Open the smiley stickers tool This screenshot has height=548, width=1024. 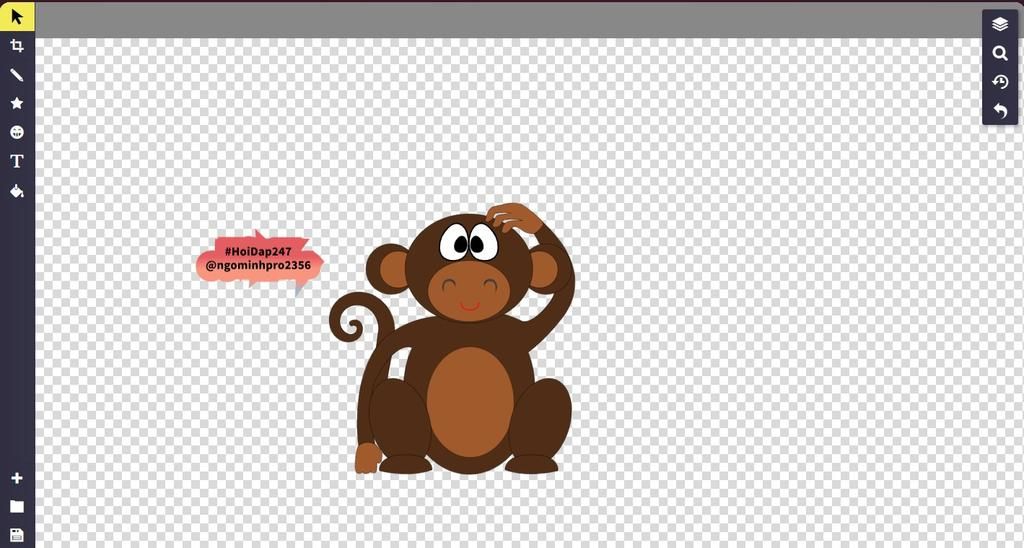pyautogui.click(x=17, y=132)
